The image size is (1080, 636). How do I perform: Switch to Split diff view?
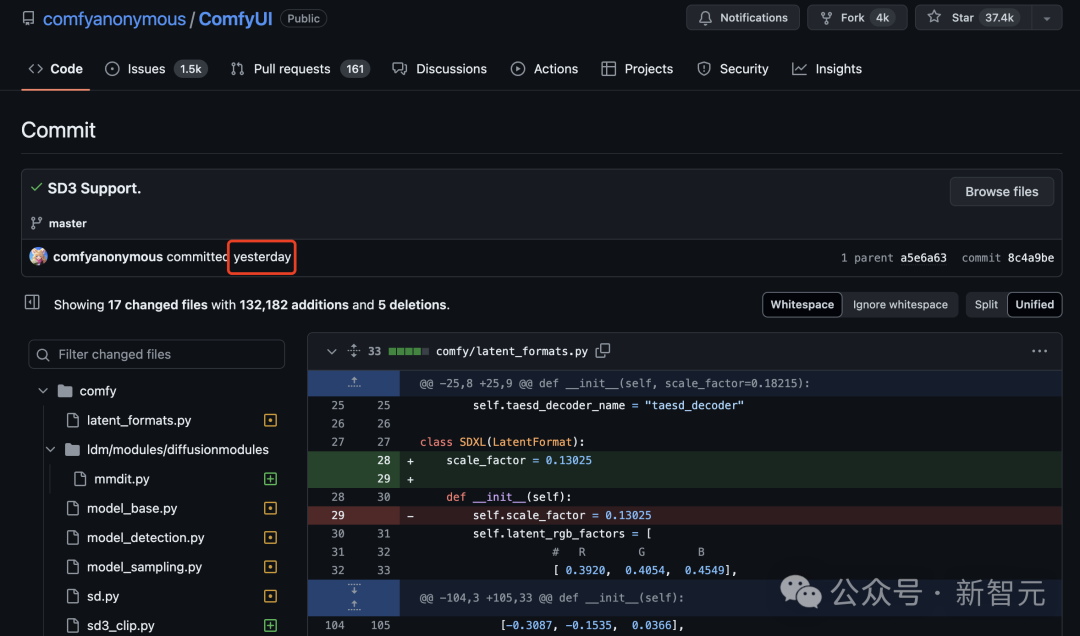(986, 305)
